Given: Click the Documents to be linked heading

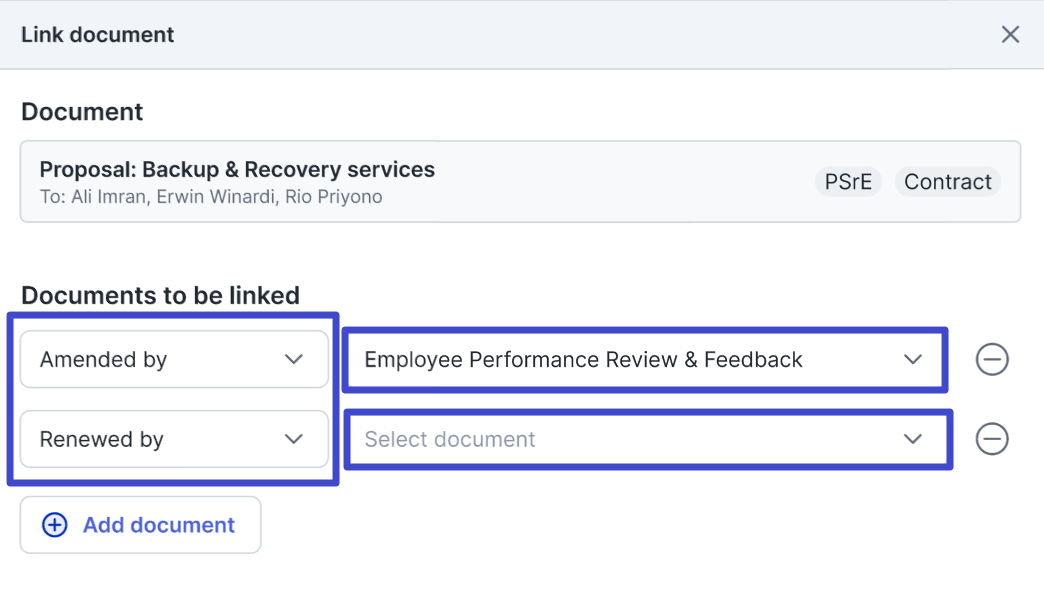Looking at the screenshot, I should (x=160, y=296).
